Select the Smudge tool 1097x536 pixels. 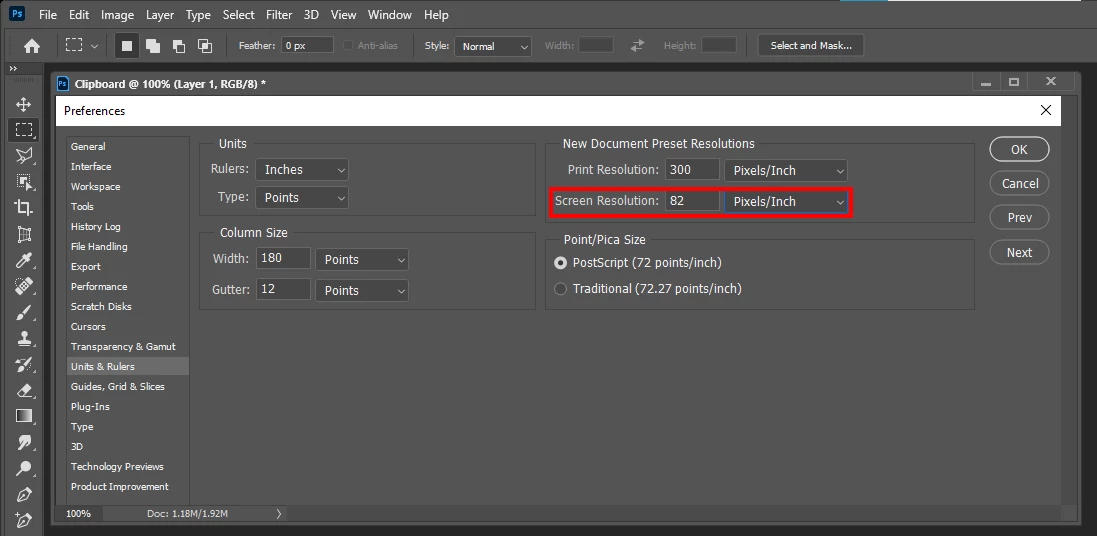24,442
